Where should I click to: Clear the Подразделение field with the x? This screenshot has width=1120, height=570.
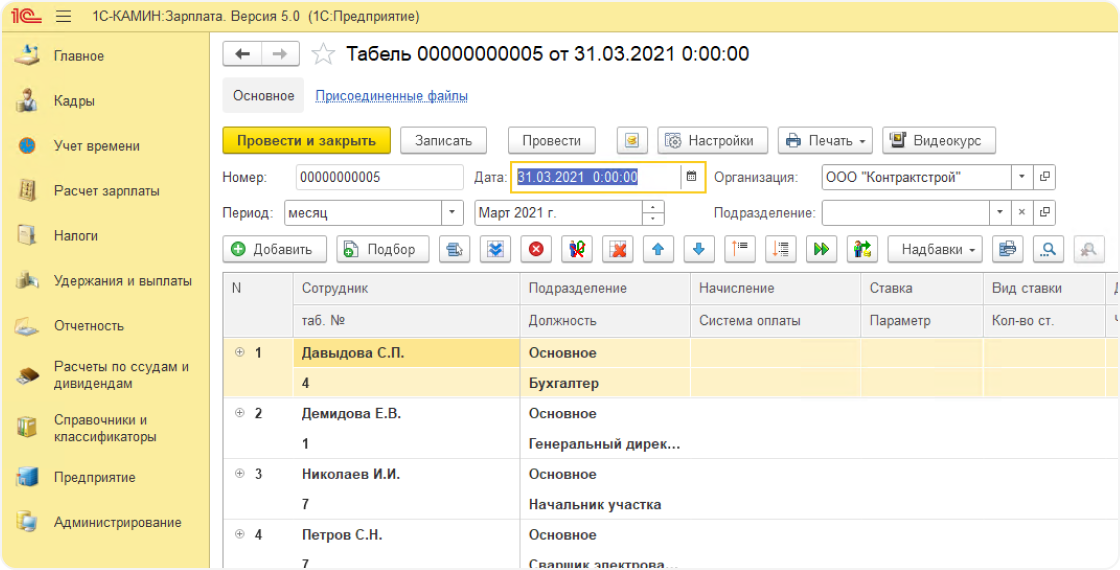click(1021, 213)
